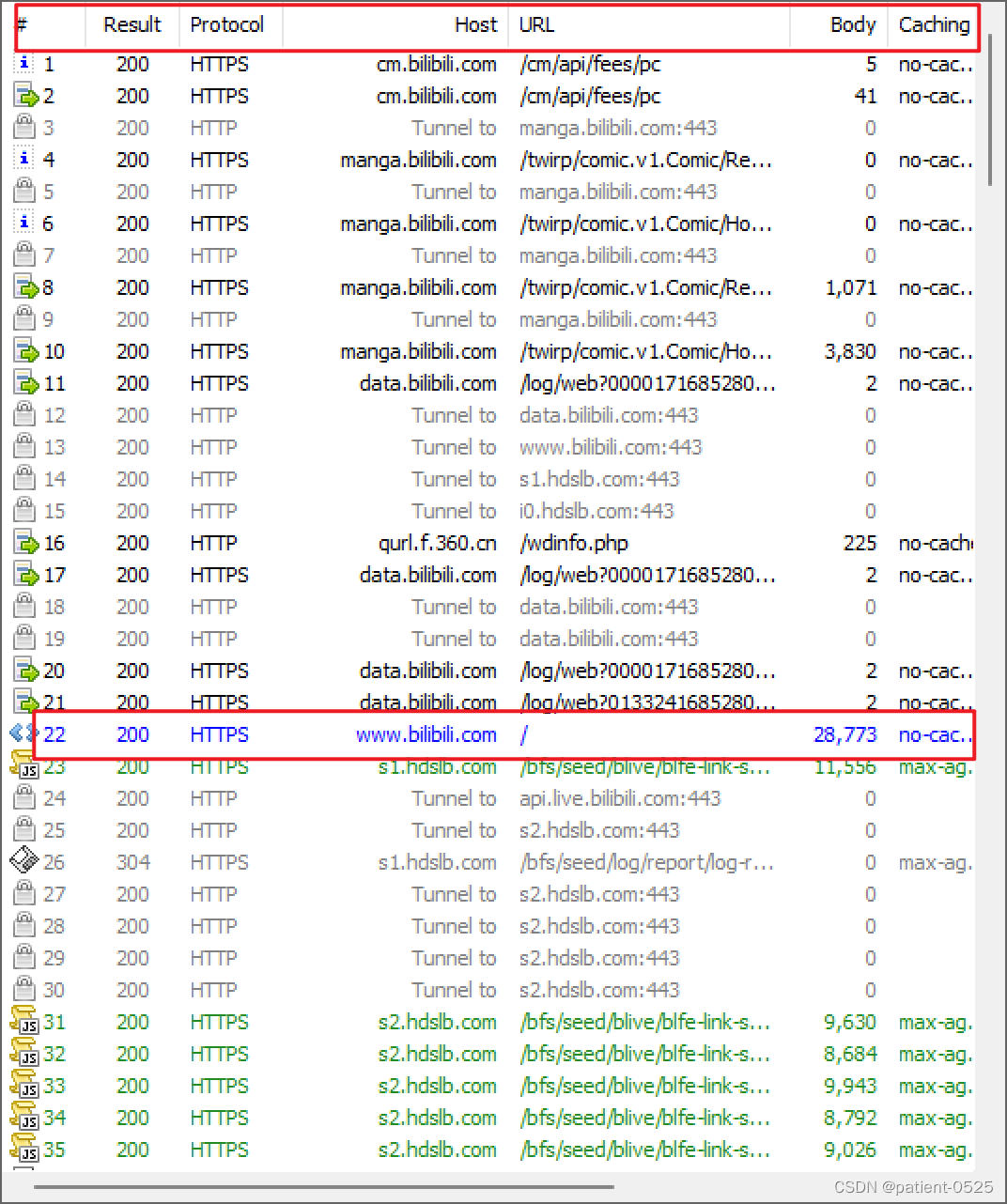Click the response arrow icon of session 2
The image size is (1007, 1204).
[x=25, y=96]
